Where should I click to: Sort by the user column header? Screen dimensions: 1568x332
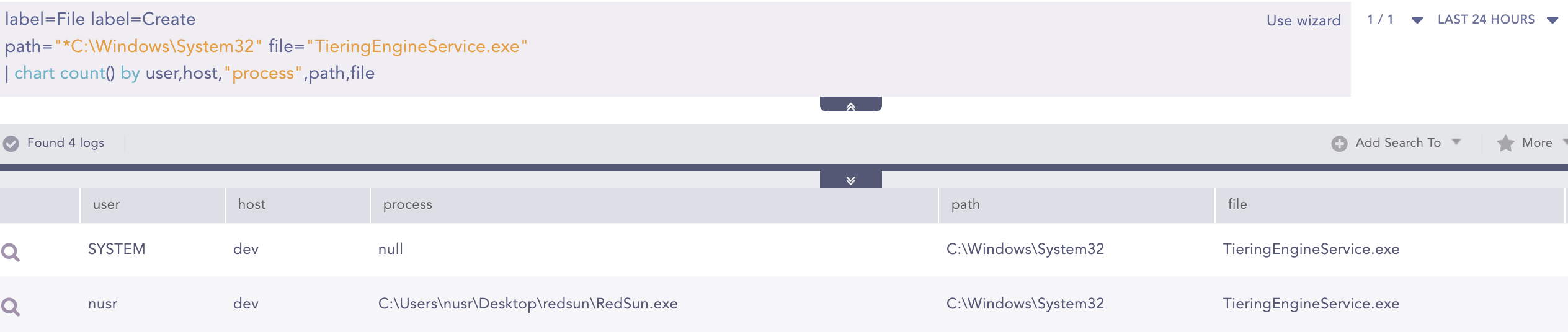pyautogui.click(x=107, y=204)
